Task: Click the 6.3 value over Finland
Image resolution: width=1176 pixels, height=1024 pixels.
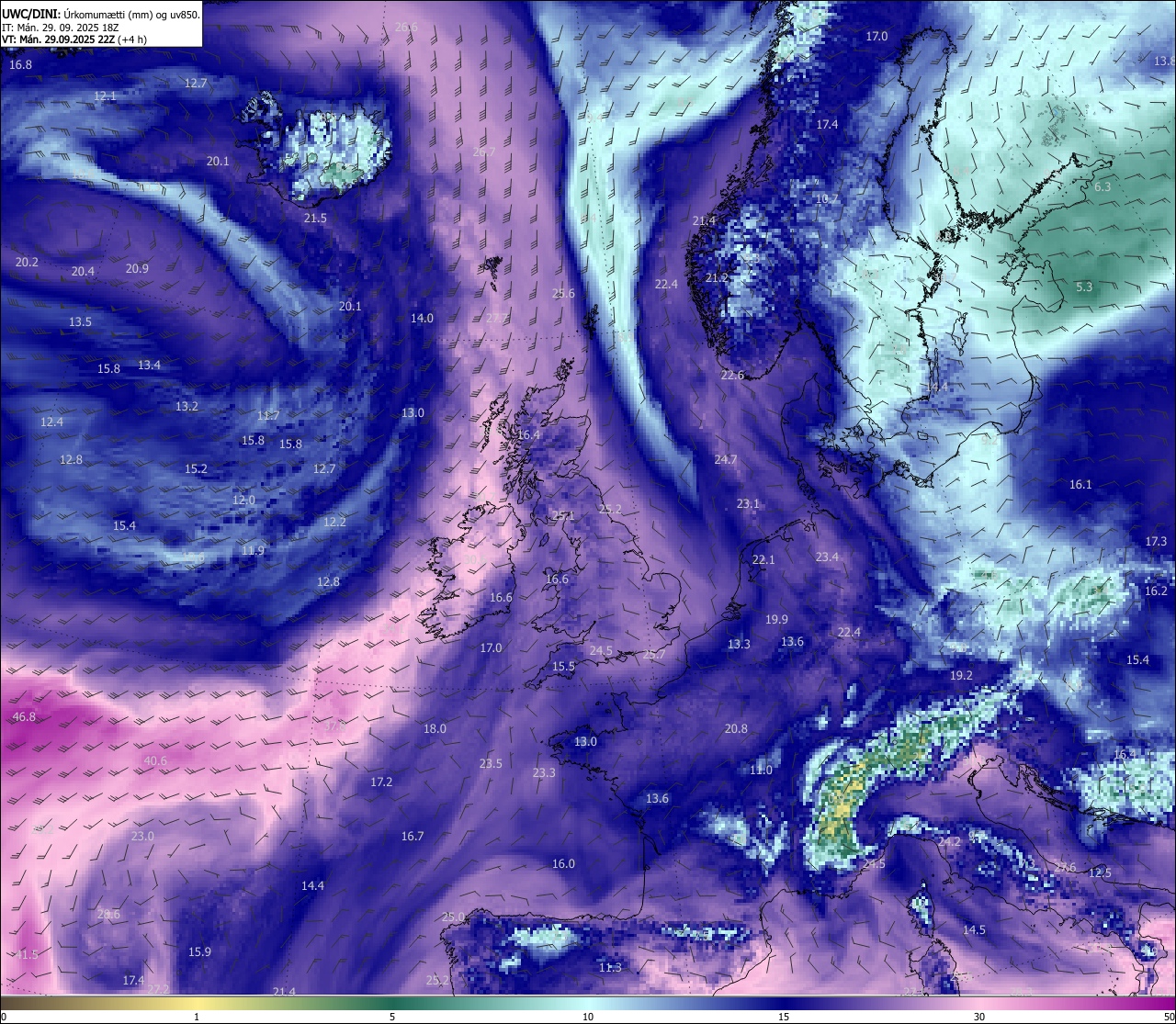Action: coord(1102,186)
